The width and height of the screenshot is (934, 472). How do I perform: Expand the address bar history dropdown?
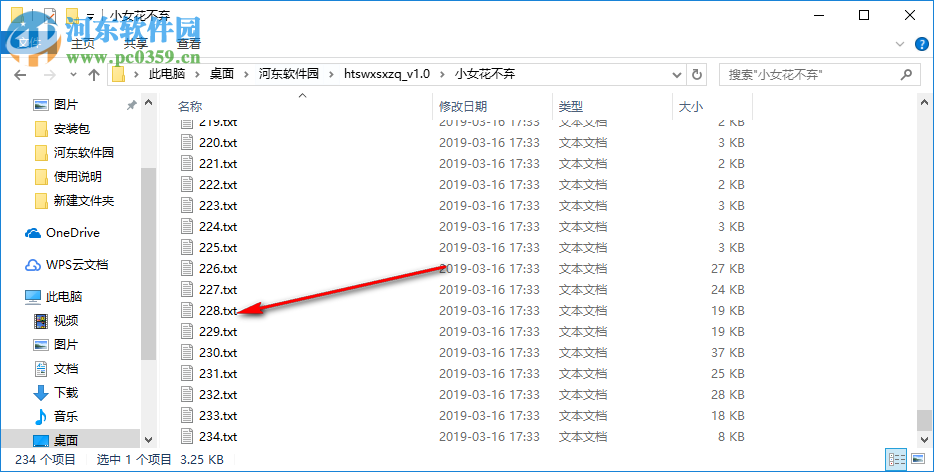tap(677, 74)
